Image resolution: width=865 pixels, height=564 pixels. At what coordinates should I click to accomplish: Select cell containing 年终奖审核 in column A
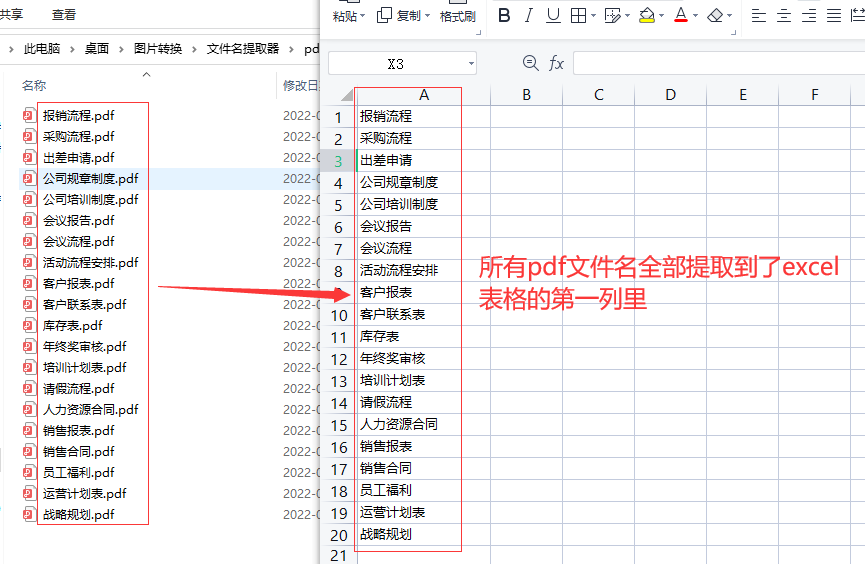click(424, 359)
